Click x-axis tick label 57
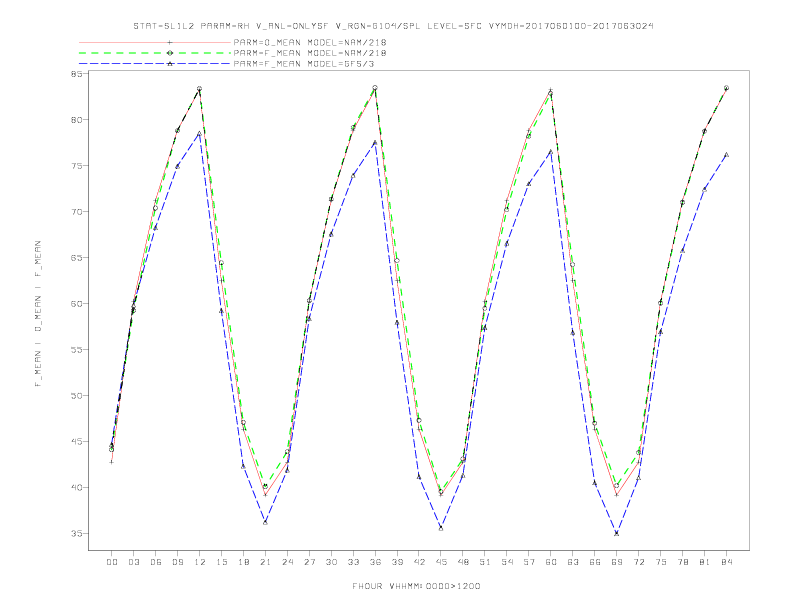 529,562
